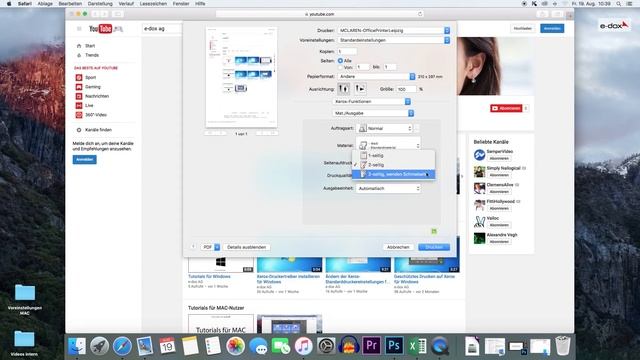Open Nachrichten in YouTube sidebar
Viewport: 640px width, 360px height.
tap(97, 96)
